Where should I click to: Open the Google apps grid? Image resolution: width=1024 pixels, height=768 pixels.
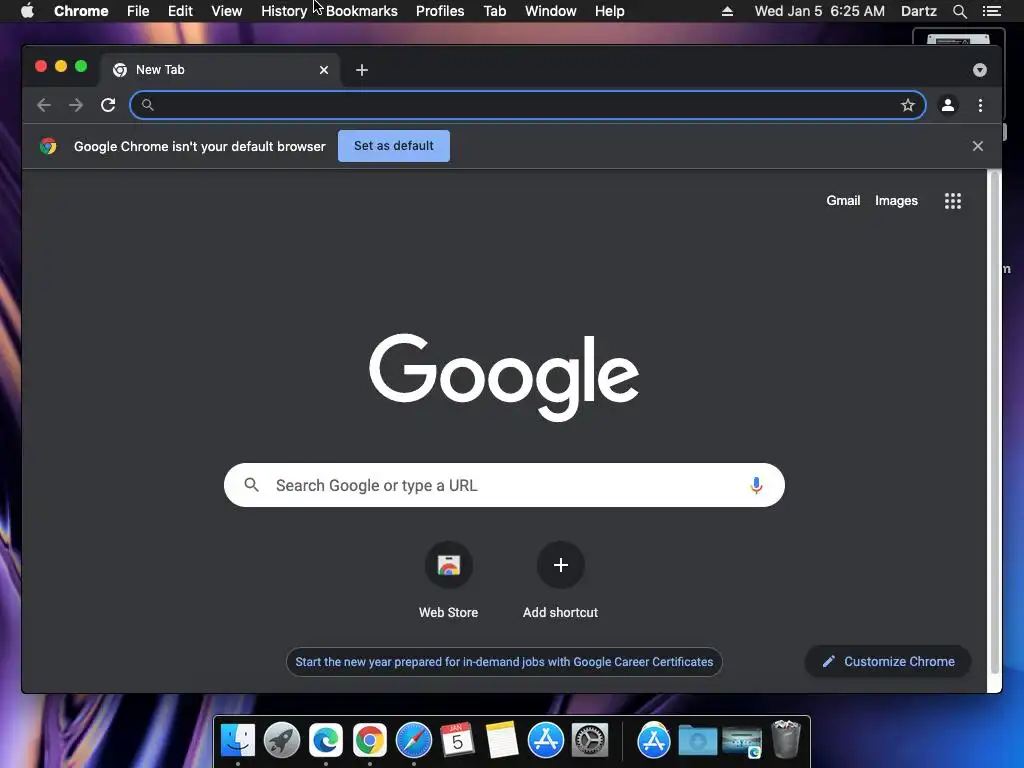point(953,201)
